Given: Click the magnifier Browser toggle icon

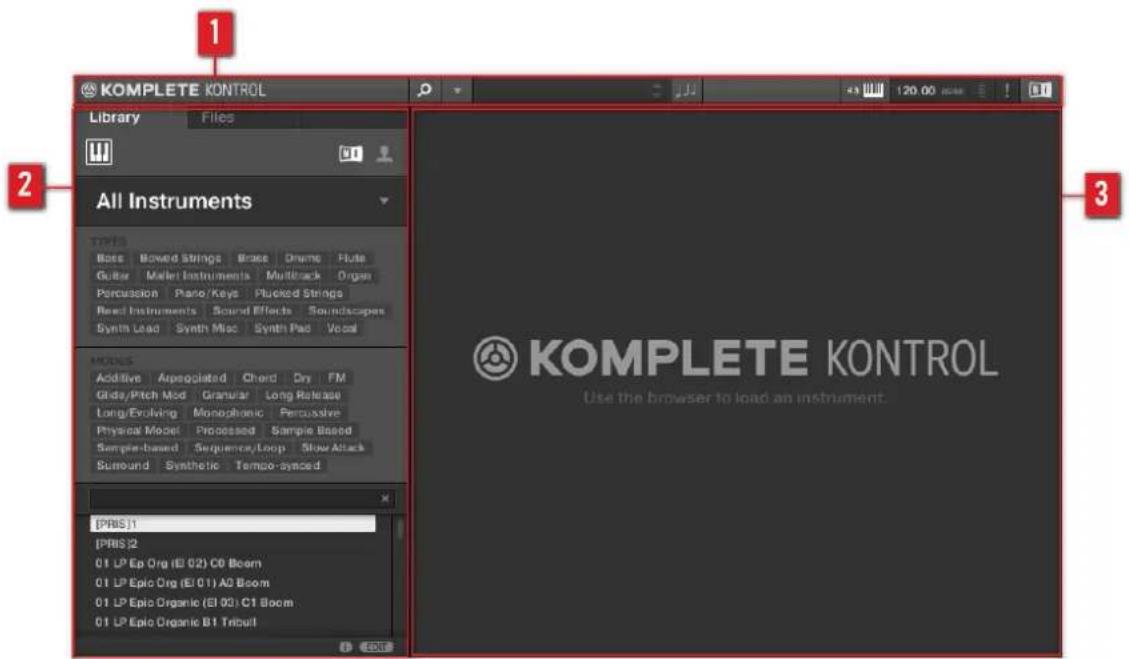Looking at the screenshot, I should 424,90.
